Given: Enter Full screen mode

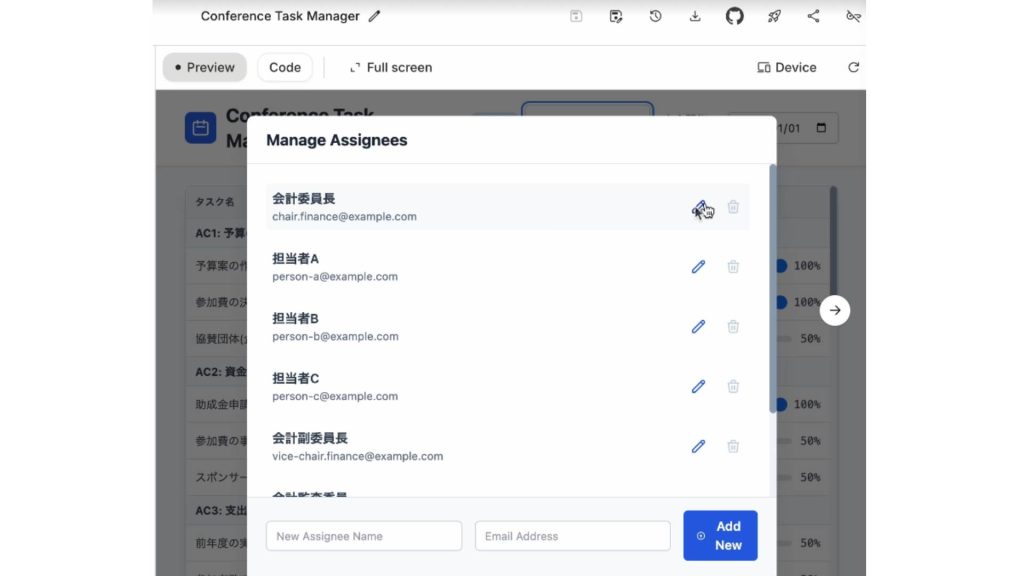Looking at the screenshot, I should tap(391, 68).
